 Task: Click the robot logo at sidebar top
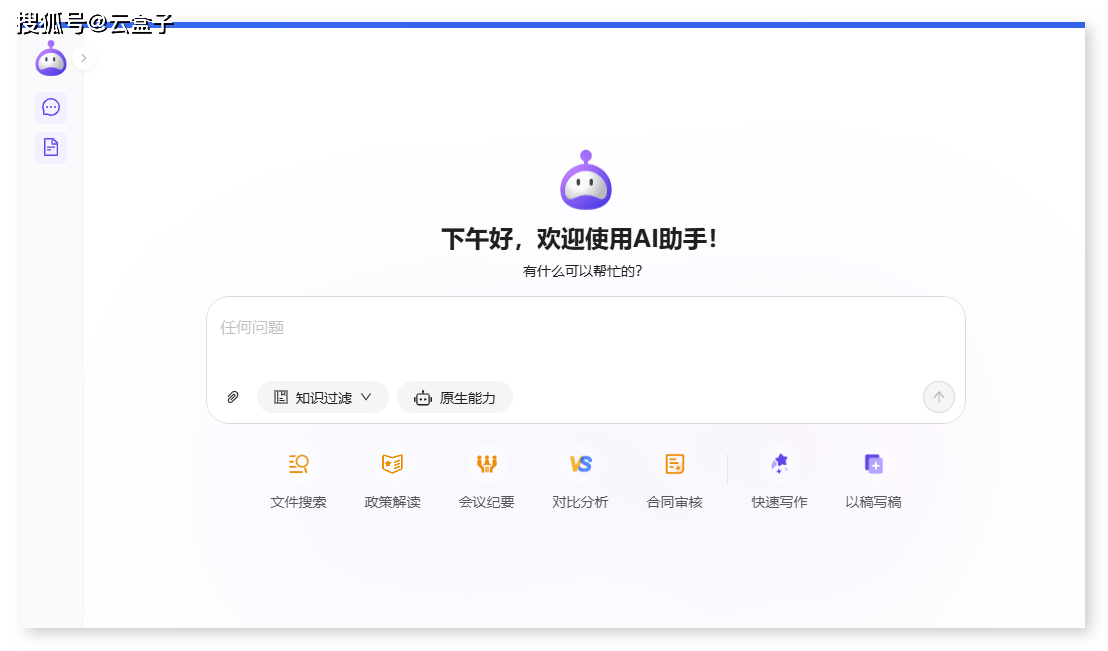coord(51,59)
